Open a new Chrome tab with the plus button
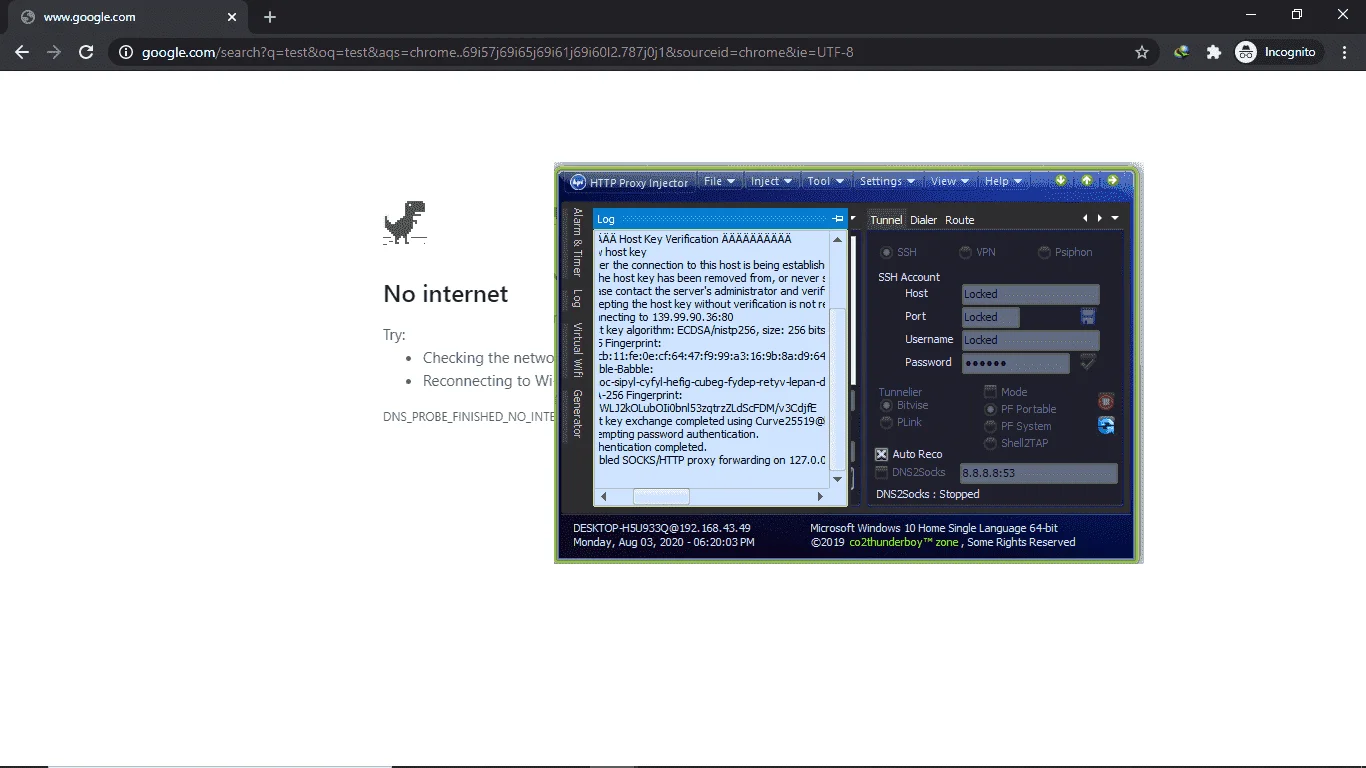Screen dimensions: 1366x768 [x=270, y=17]
